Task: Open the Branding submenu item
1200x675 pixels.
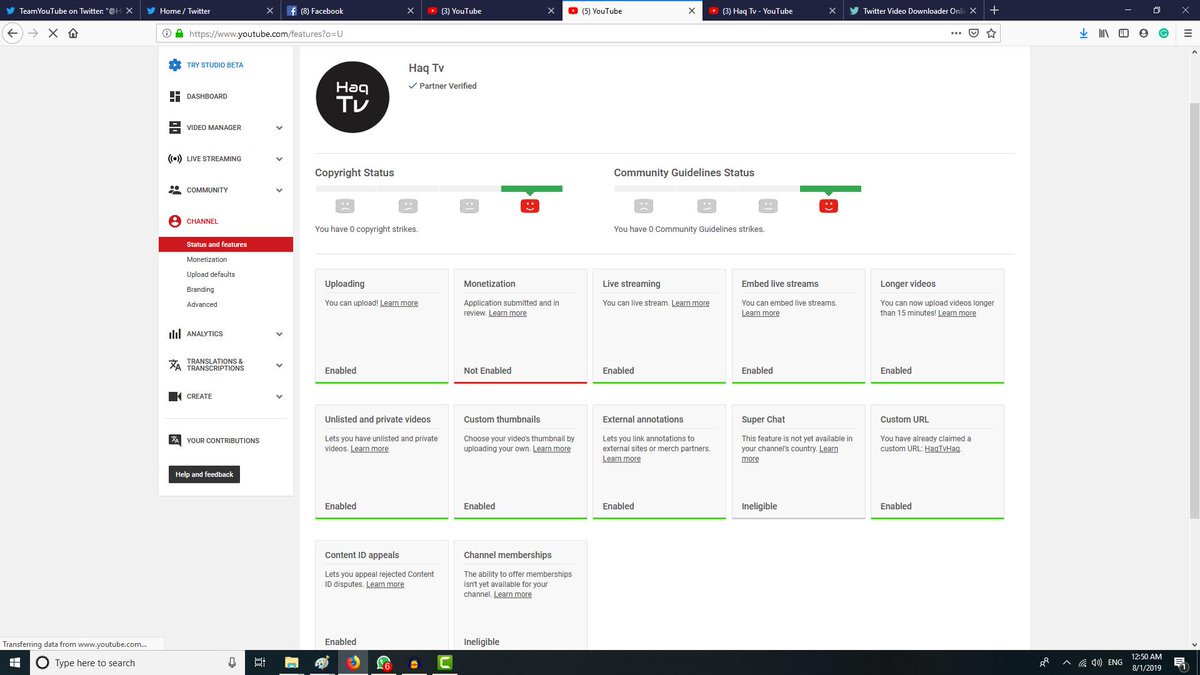Action: 200,289
